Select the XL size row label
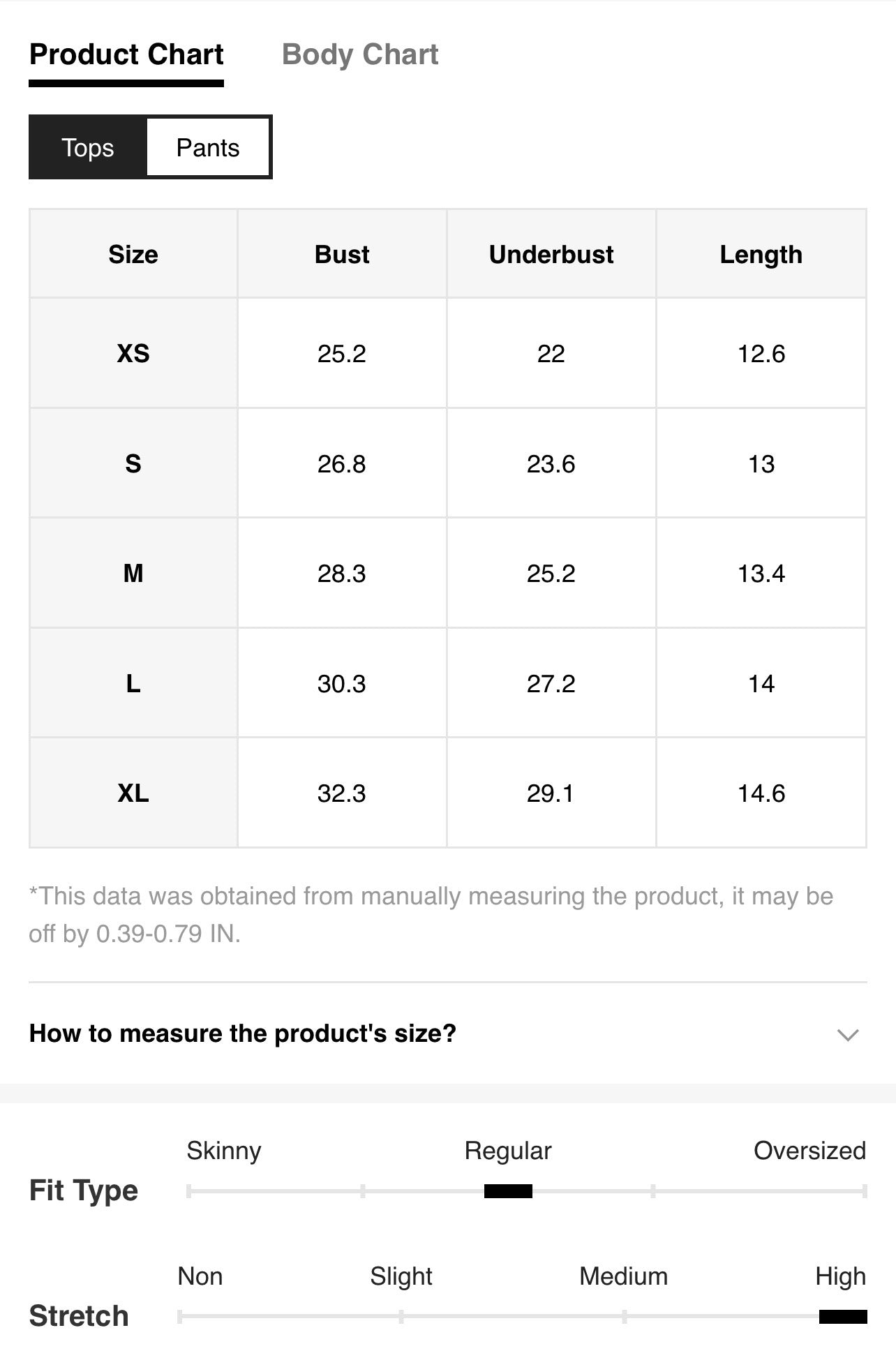896x1351 pixels. click(133, 793)
